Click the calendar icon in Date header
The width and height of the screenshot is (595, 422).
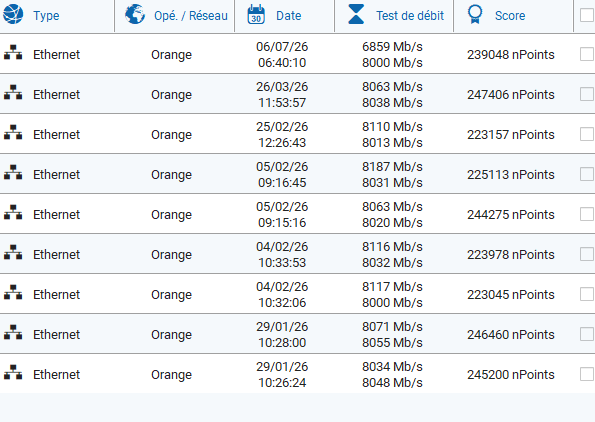(x=256, y=14)
